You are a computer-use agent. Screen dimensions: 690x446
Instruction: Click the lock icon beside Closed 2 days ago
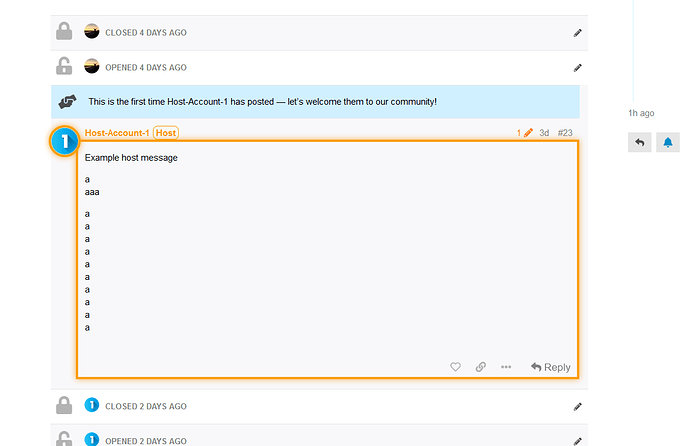point(64,405)
